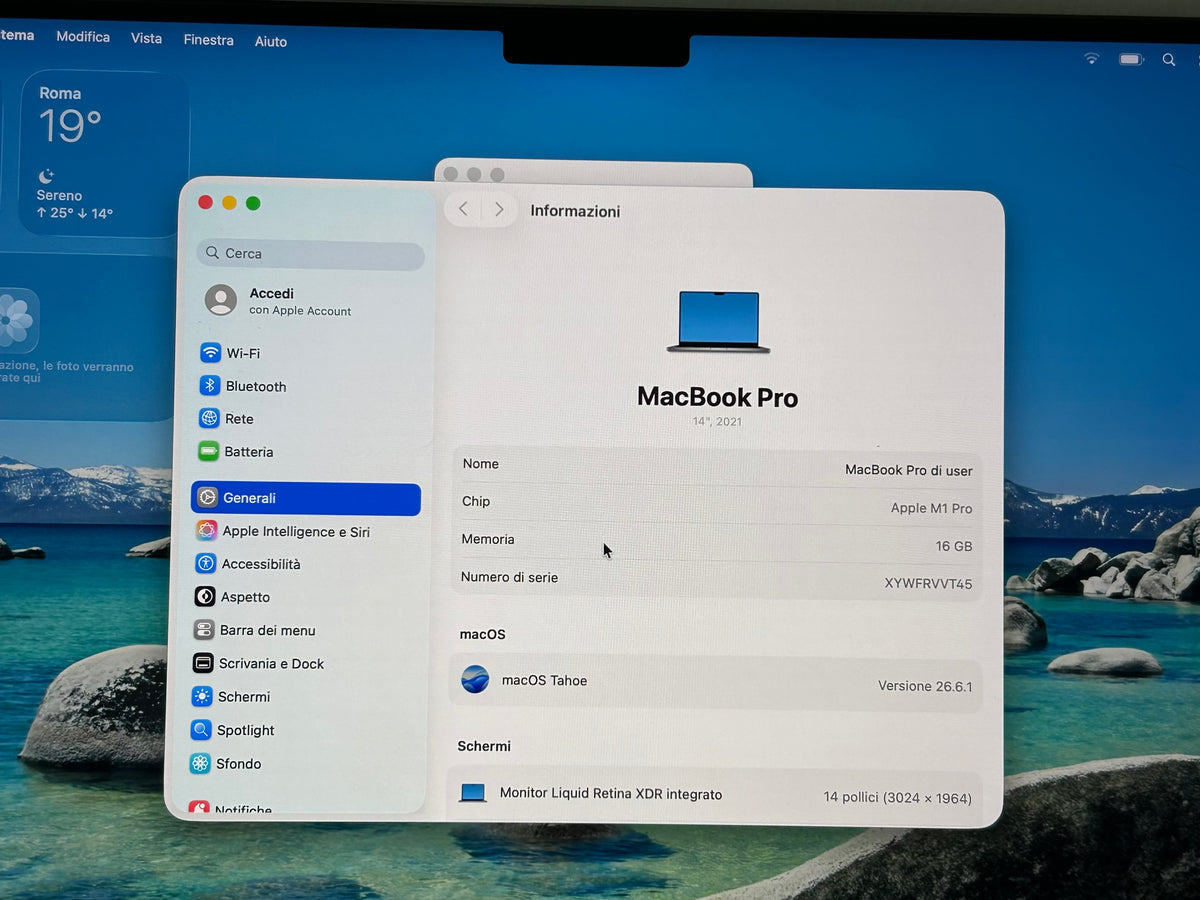The image size is (1200, 900).
Task: Click Scrivania e Dock icon
Action: coord(203,663)
